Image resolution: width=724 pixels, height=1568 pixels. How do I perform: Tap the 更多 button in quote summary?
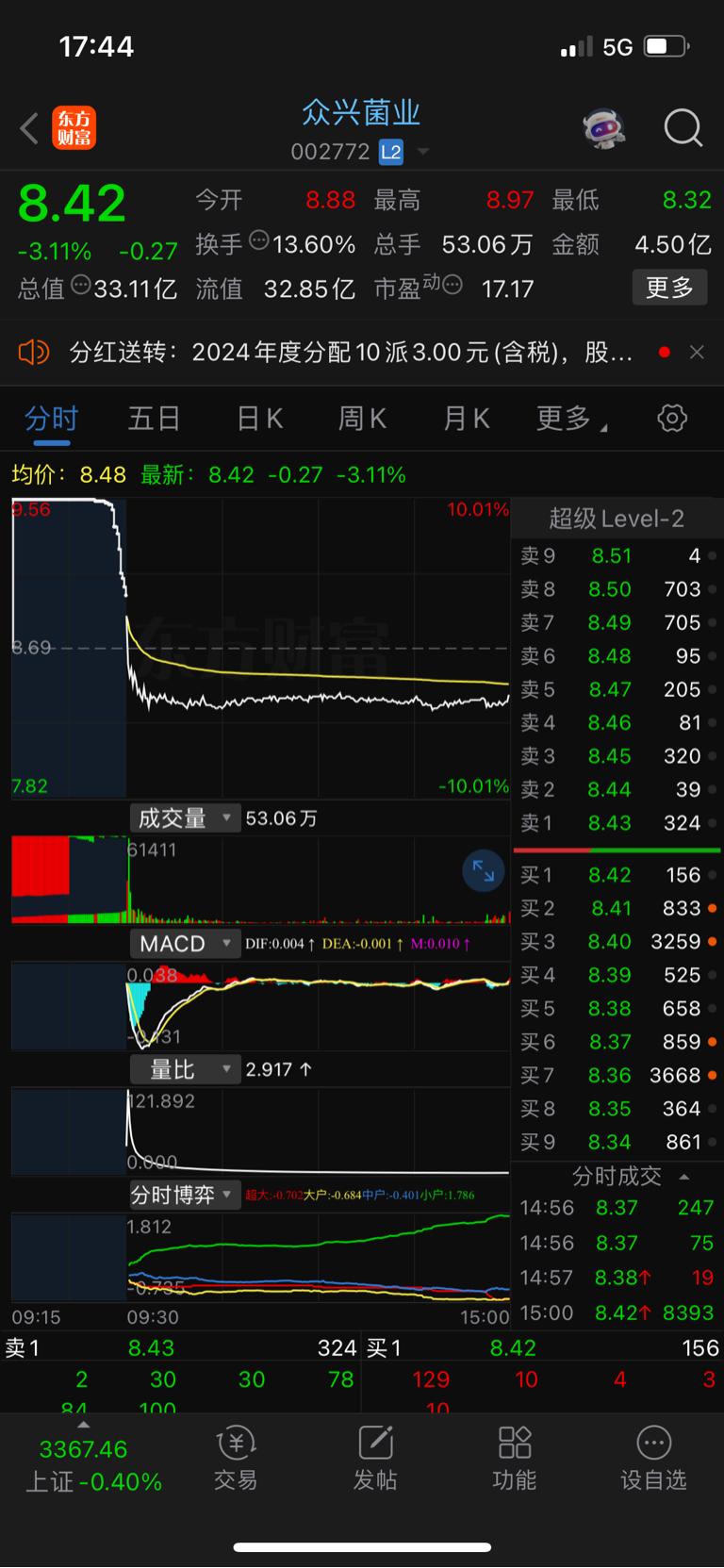(669, 288)
